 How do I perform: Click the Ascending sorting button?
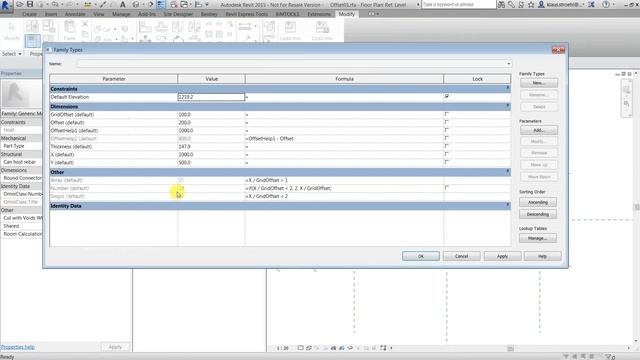coord(538,202)
